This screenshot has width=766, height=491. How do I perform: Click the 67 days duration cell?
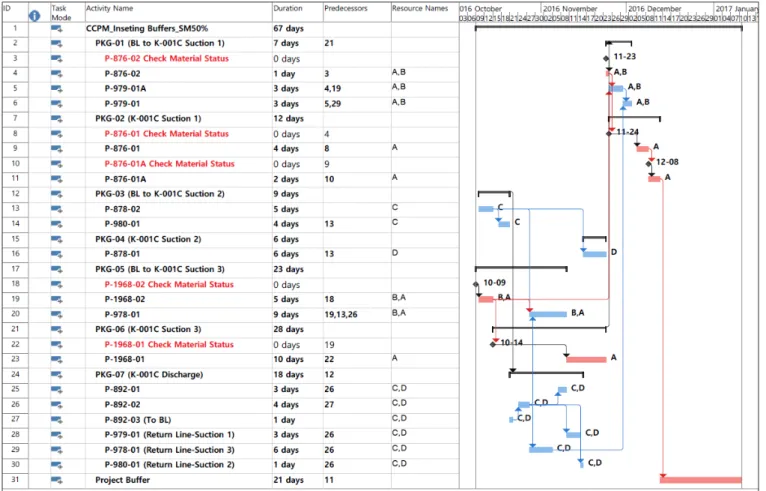pyautogui.click(x=288, y=29)
